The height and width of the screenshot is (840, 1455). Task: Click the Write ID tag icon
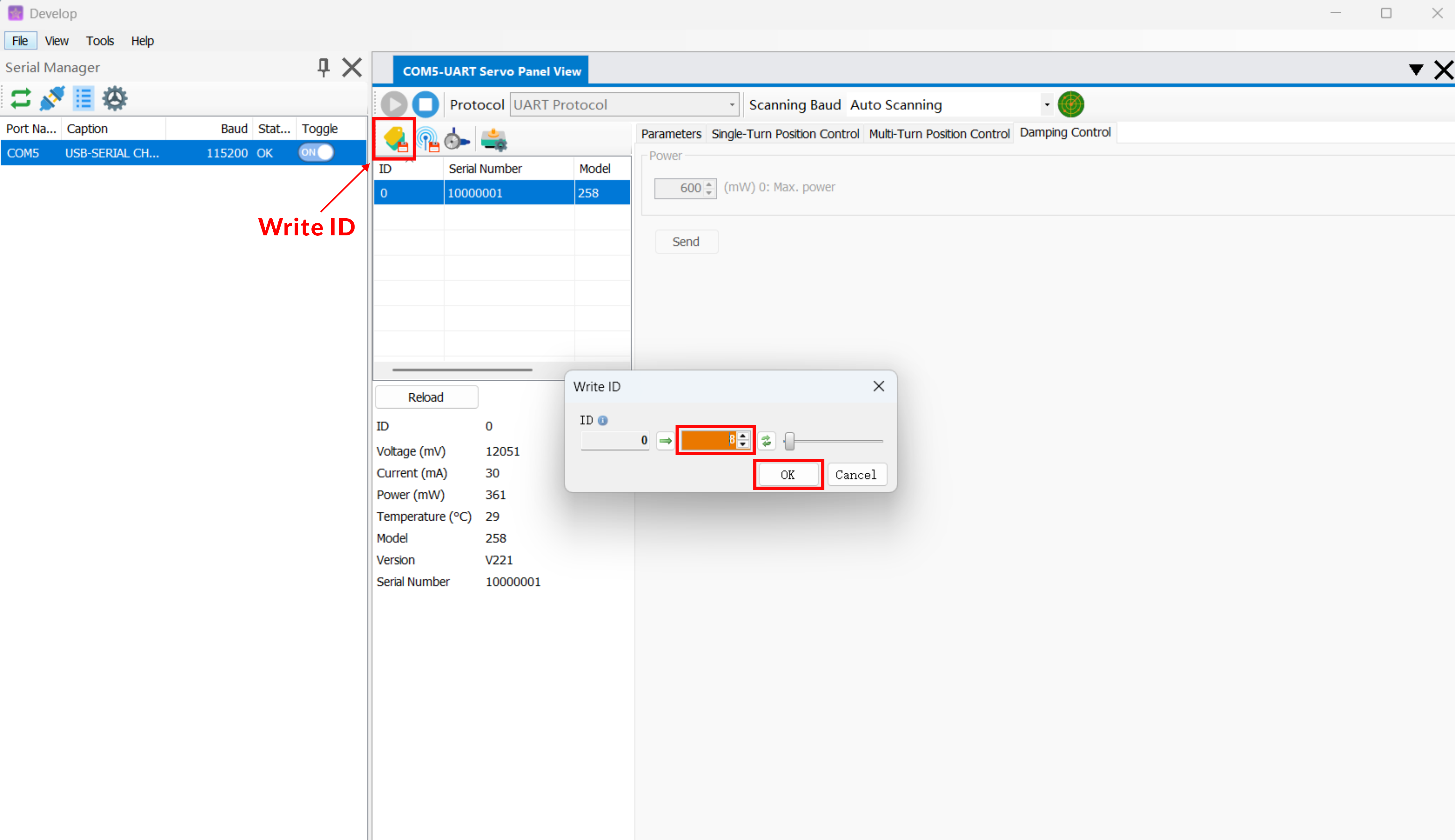[x=395, y=139]
